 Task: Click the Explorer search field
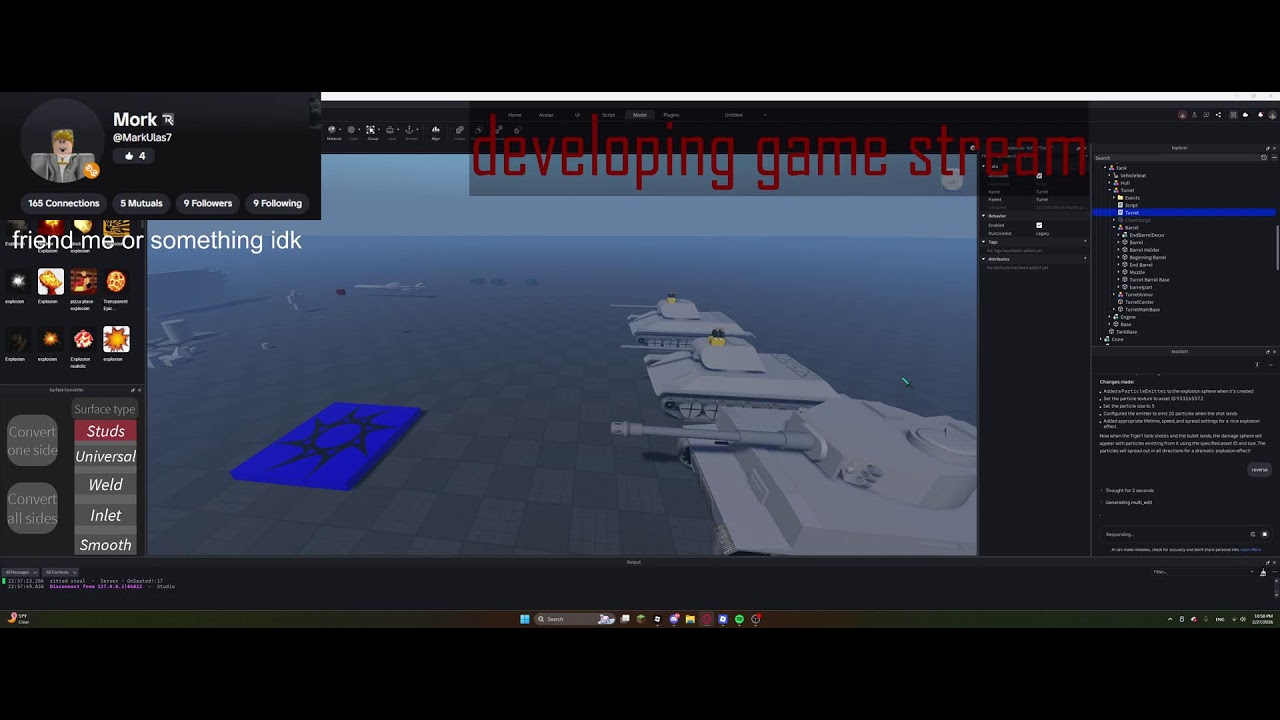coord(1175,158)
